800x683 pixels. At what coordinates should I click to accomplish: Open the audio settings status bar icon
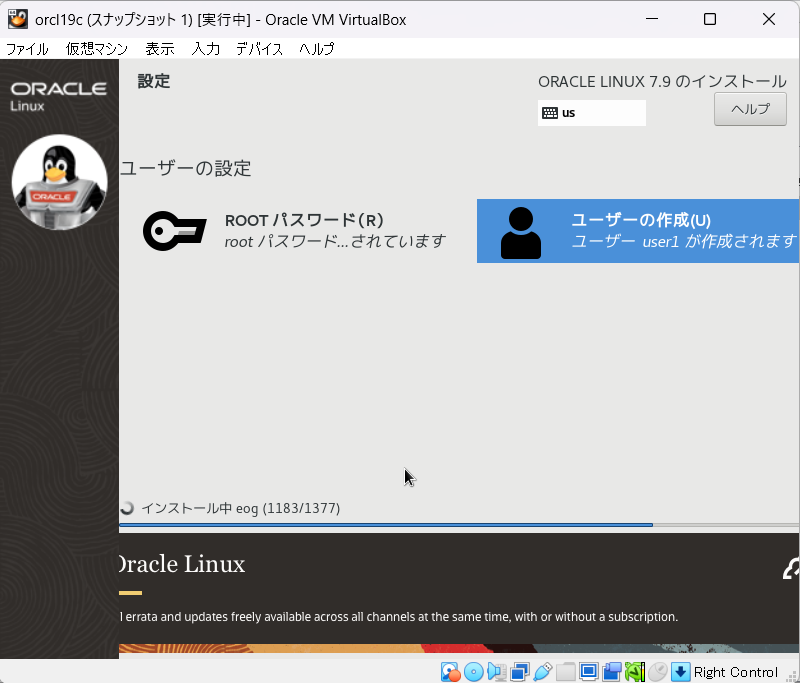[x=496, y=672]
